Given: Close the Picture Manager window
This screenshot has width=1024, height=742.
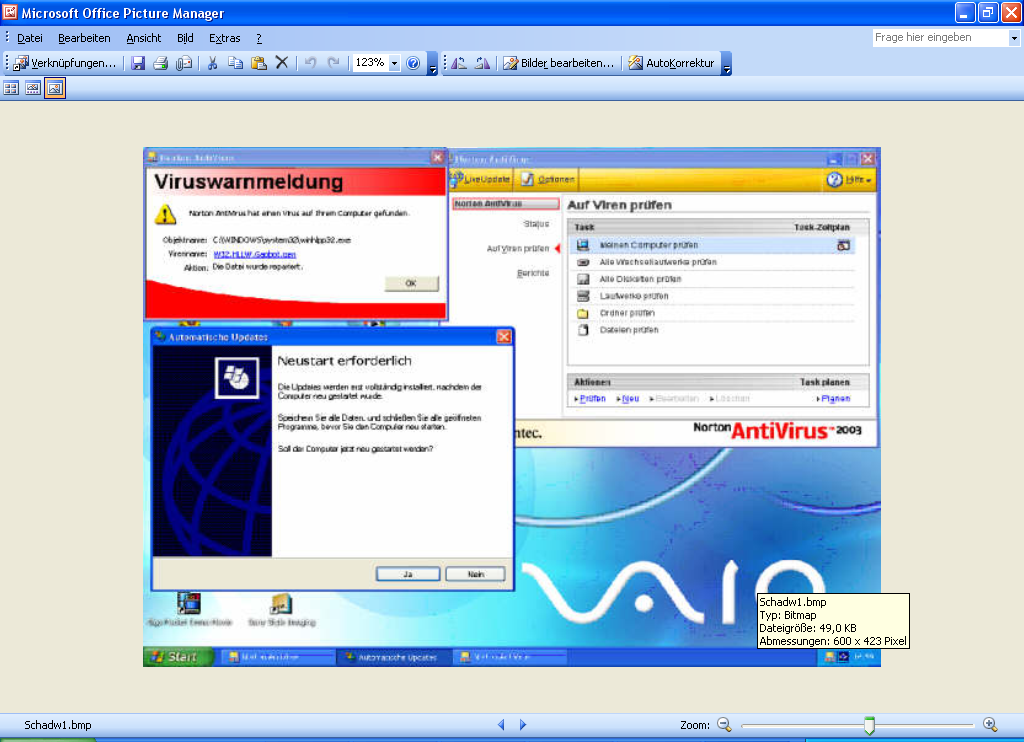Looking at the screenshot, I should click(x=1011, y=12).
